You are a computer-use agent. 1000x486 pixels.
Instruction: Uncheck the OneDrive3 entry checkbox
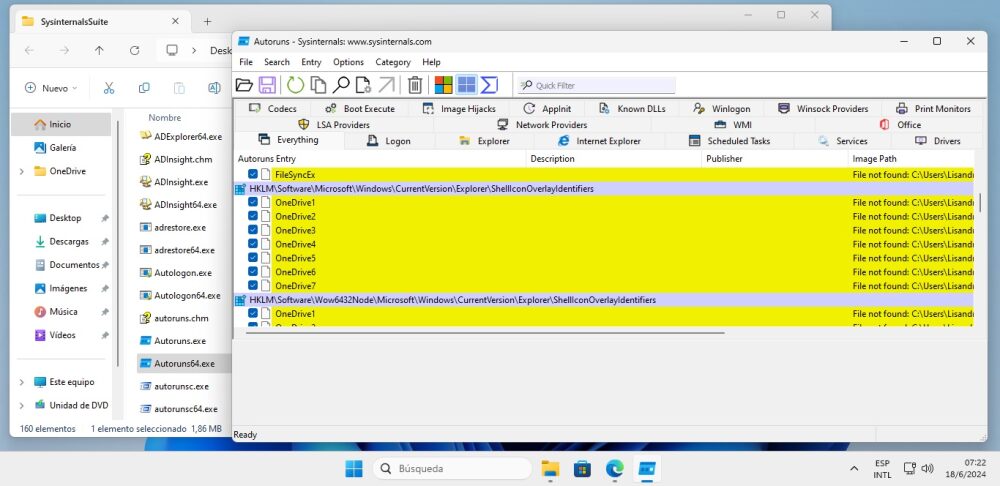(x=253, y=230)
